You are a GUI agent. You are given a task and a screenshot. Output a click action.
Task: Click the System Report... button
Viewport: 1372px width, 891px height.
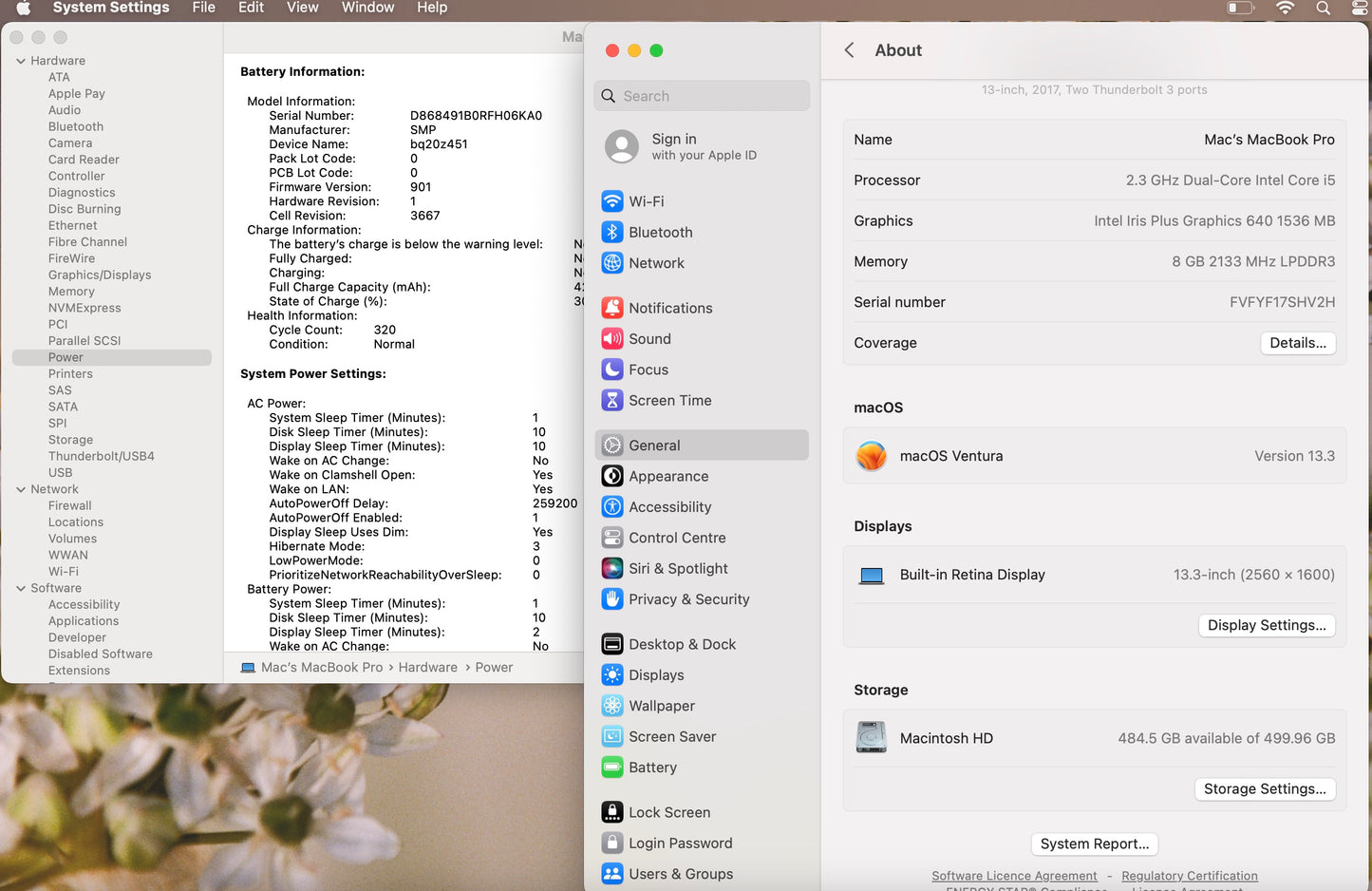[x=1094, y=844]
